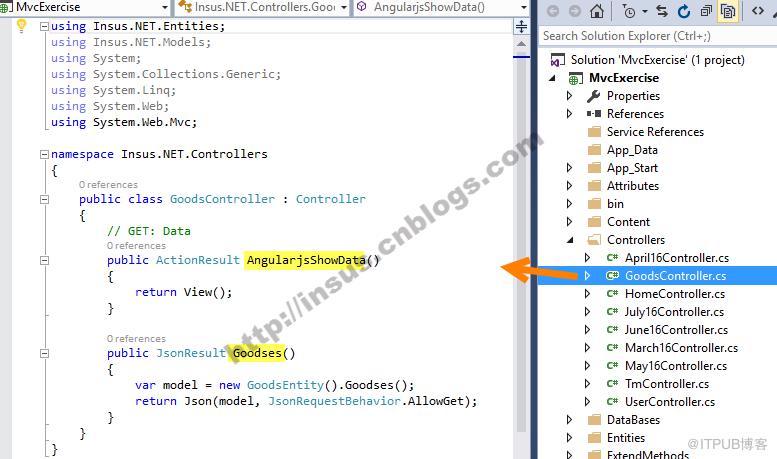Click the Solution 'MvcExercise' icon

[557, 60]
